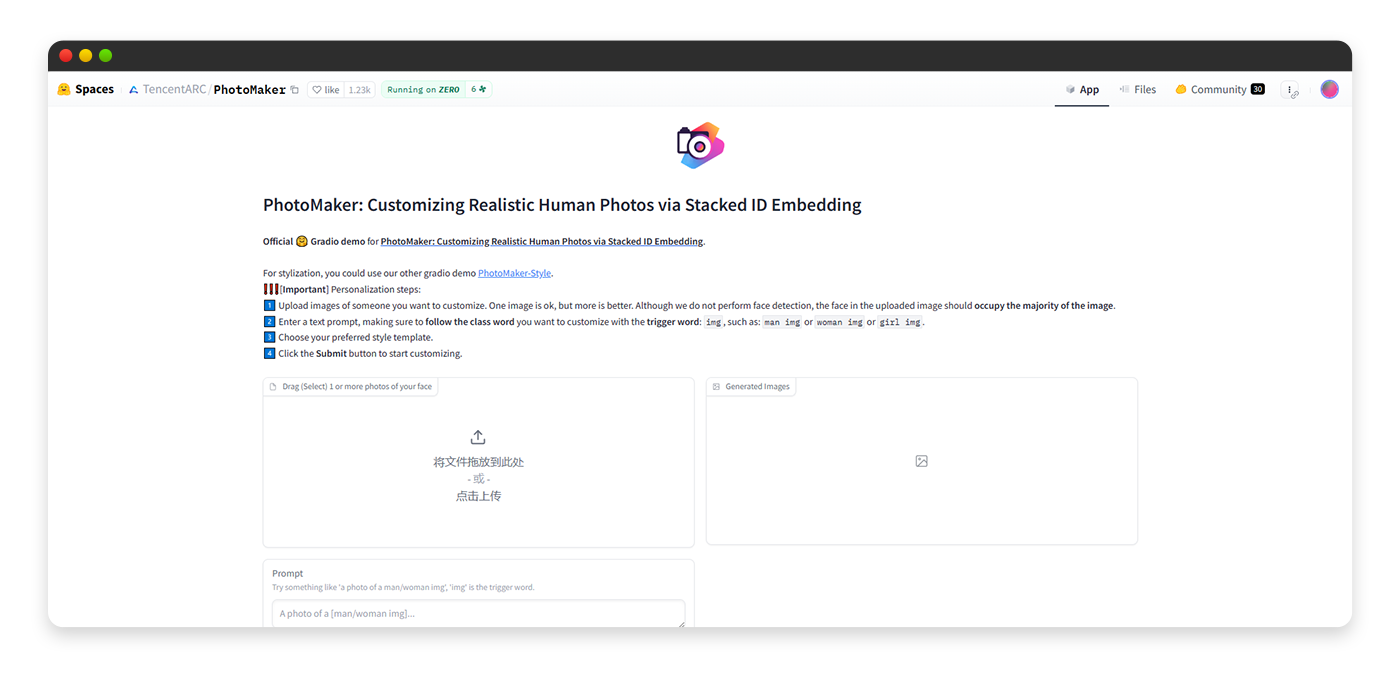1400x700 pixels.
Task: Open the three-dot more options menu
Action: point(1291,89)
